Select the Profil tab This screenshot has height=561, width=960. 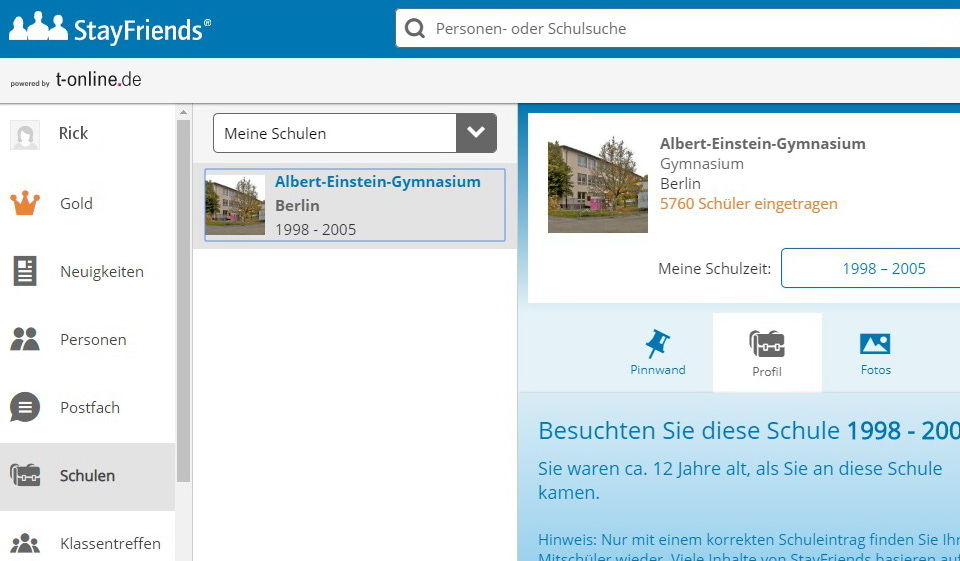[x=767, y=353]
